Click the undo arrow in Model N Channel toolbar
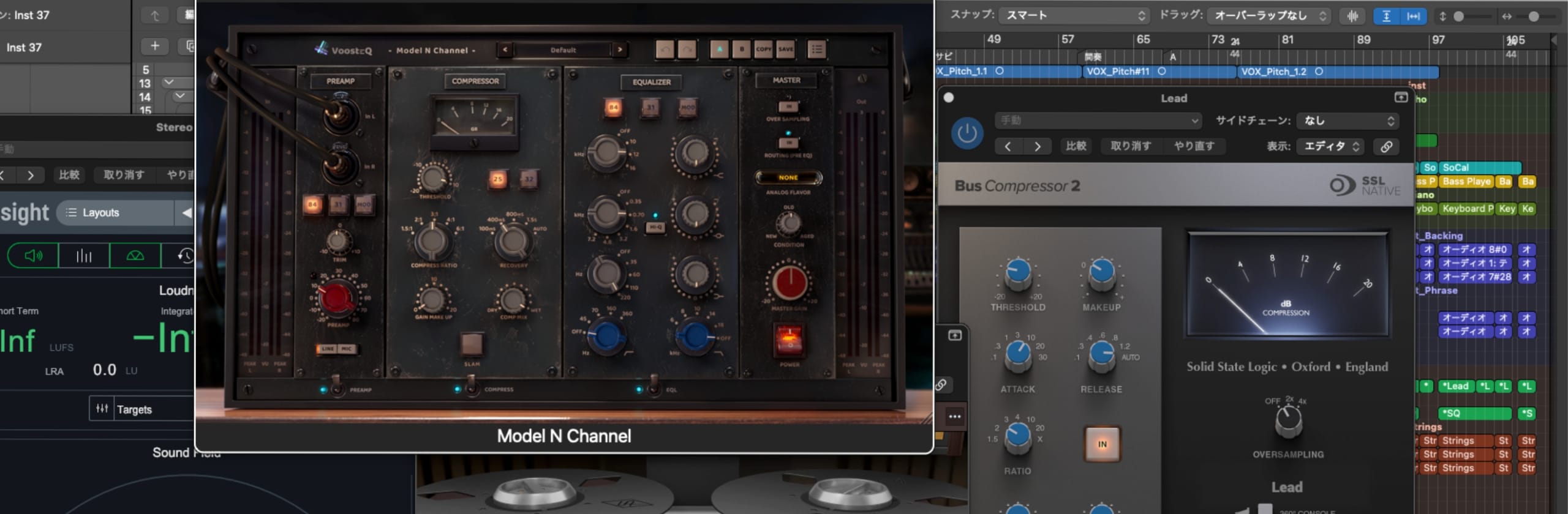 (x=665, y=50)
